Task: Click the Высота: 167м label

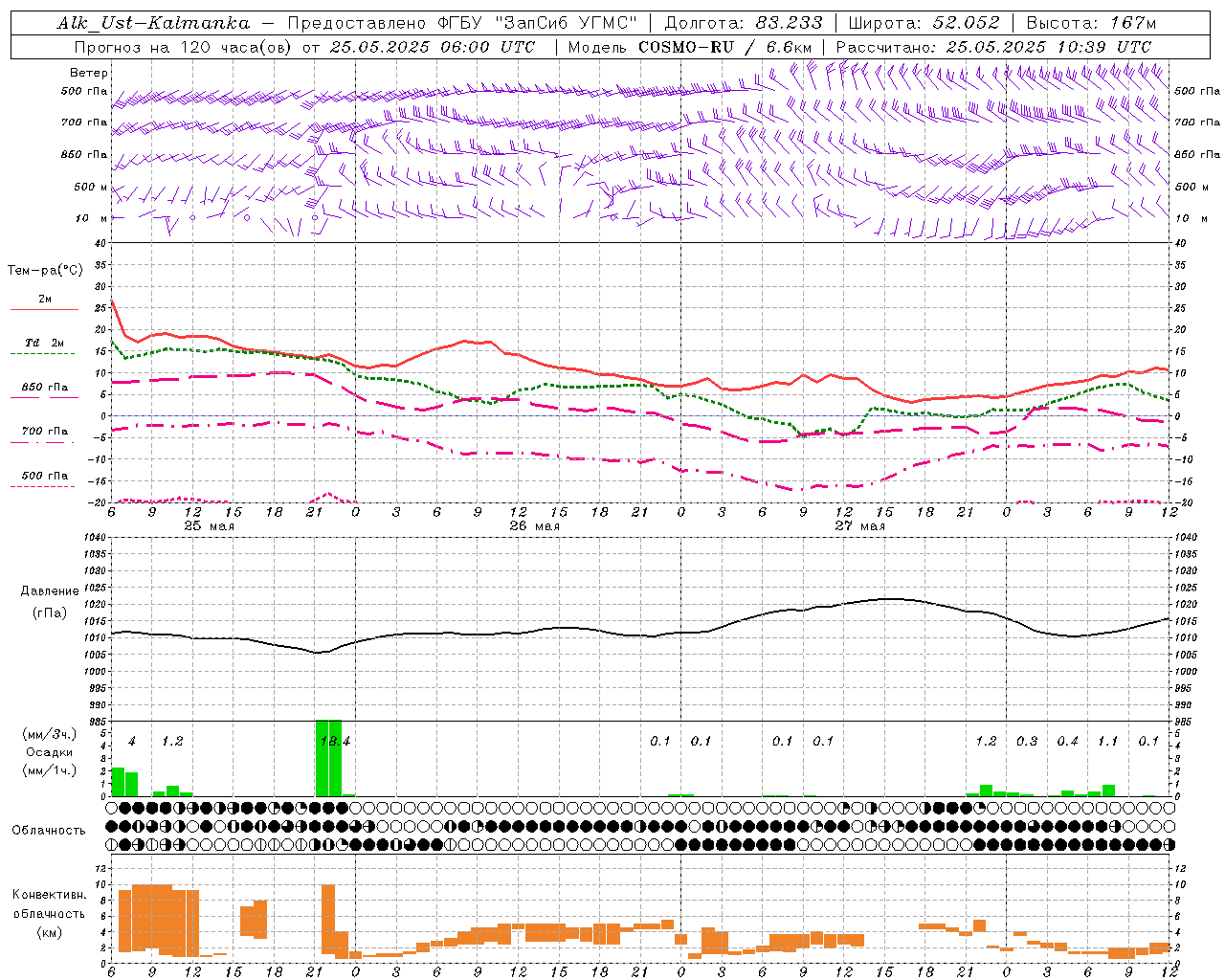Action: [x=1091, y=23]
